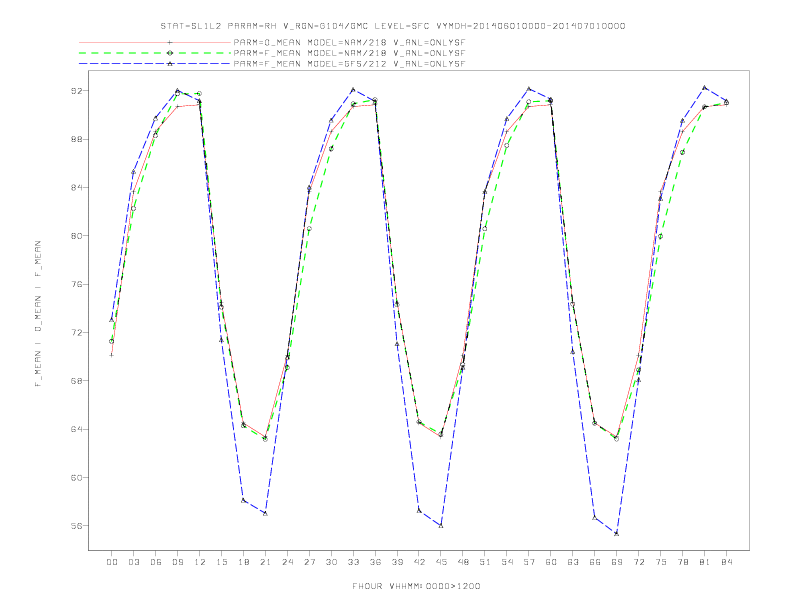Click x-axis tick label 06
The width and height of the screenshot is (792, 612).
156,562
